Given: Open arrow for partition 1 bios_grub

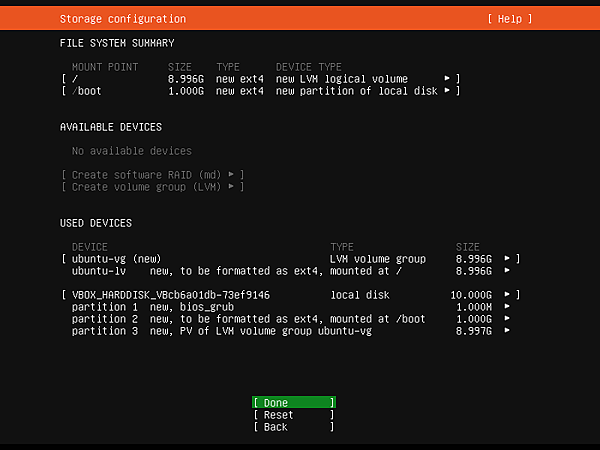Looking at the screenshot, I should (507, 307).
